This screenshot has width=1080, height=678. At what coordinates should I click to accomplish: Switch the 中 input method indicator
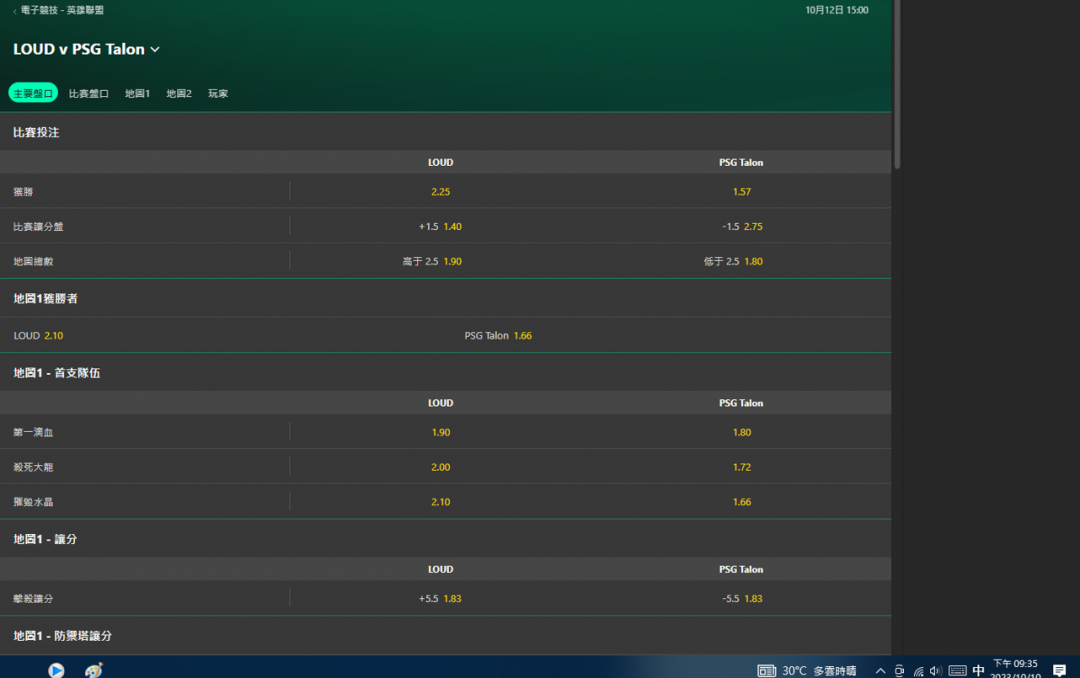pos(978,670)
